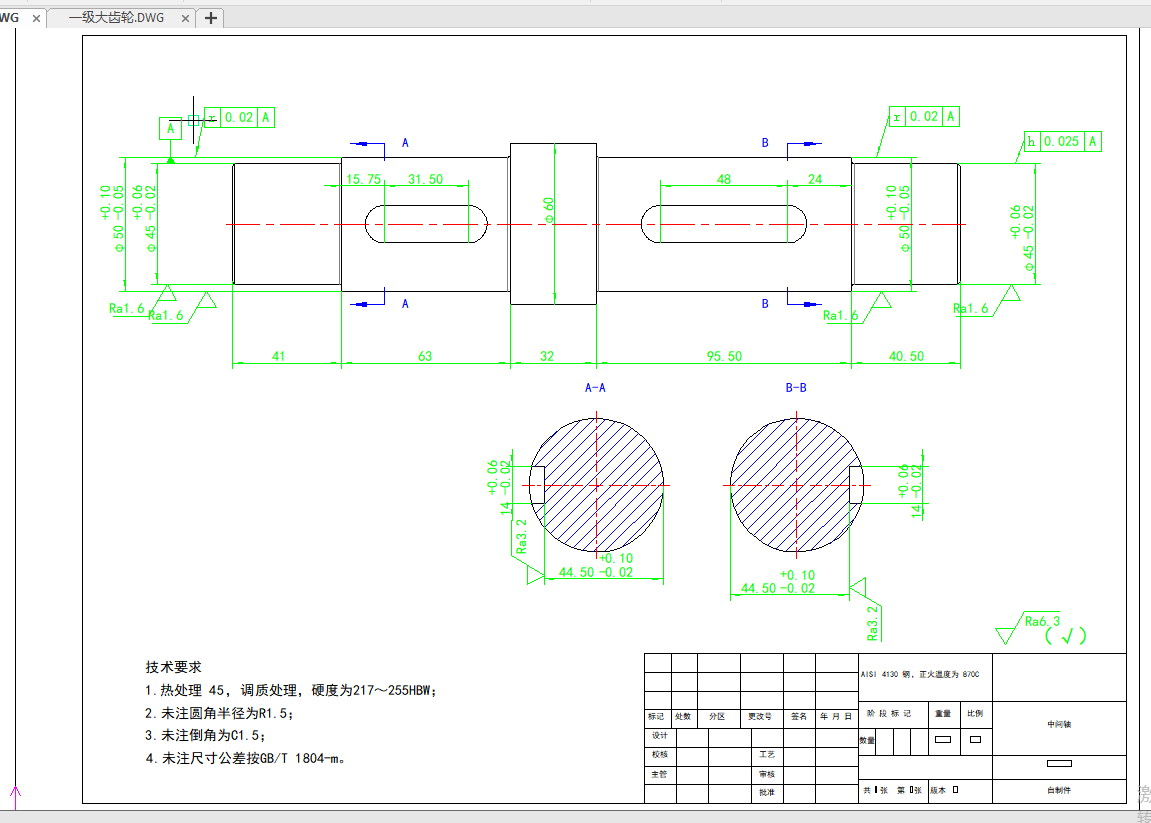The width and height of the screenshot is (1151, 823).
Task: Select the 31.50 keyway dimension
Action: 426,180
